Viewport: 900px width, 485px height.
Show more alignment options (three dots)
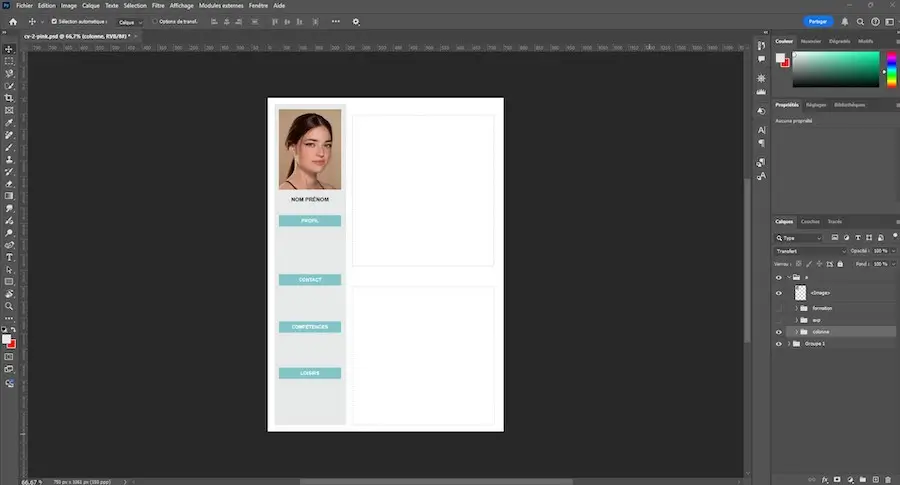(336, 22)
